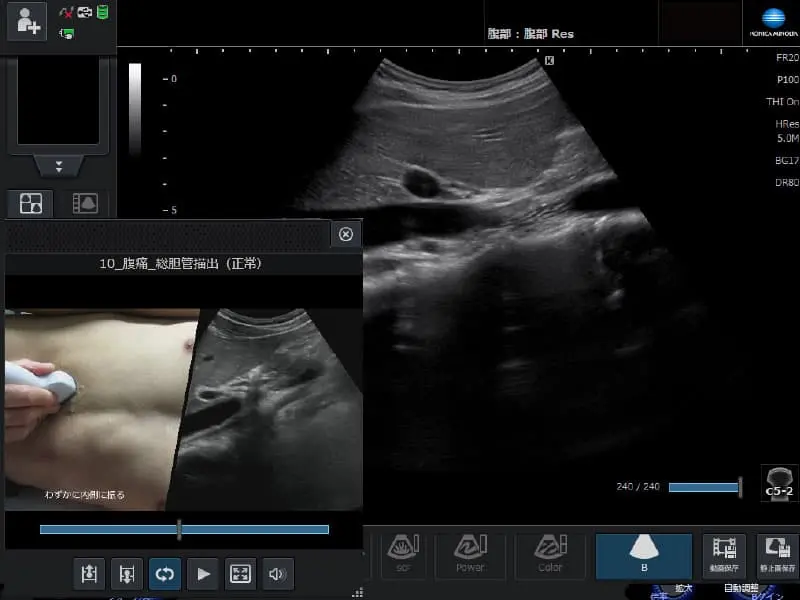Toggle loop playback in the video player
Viewport: 800px width, 600px height.
165,574
